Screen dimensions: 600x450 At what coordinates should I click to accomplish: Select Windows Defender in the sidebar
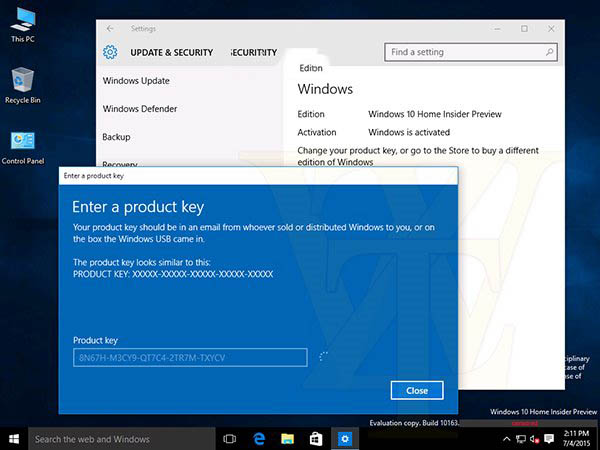point(140,108)
